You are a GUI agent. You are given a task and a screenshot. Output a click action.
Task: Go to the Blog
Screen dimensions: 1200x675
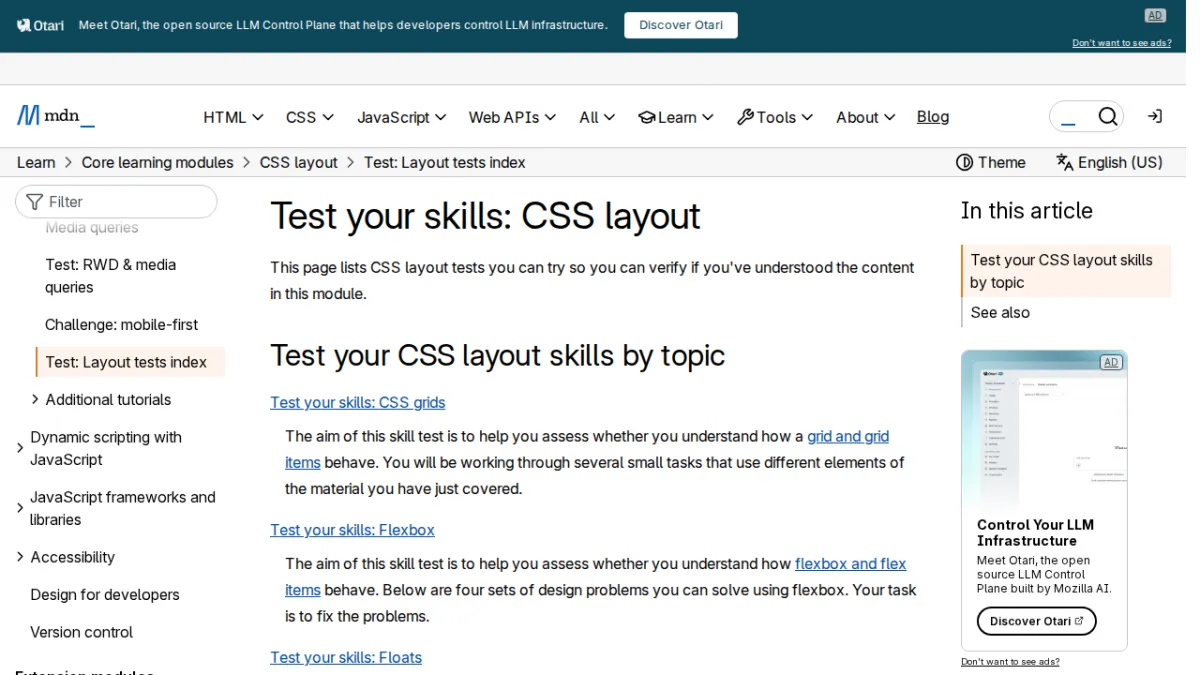point(933,117)
